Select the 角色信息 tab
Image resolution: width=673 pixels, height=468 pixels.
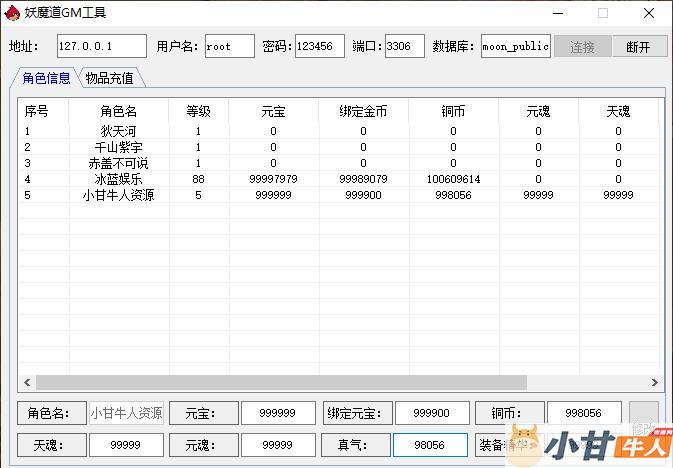pos(46,78)
